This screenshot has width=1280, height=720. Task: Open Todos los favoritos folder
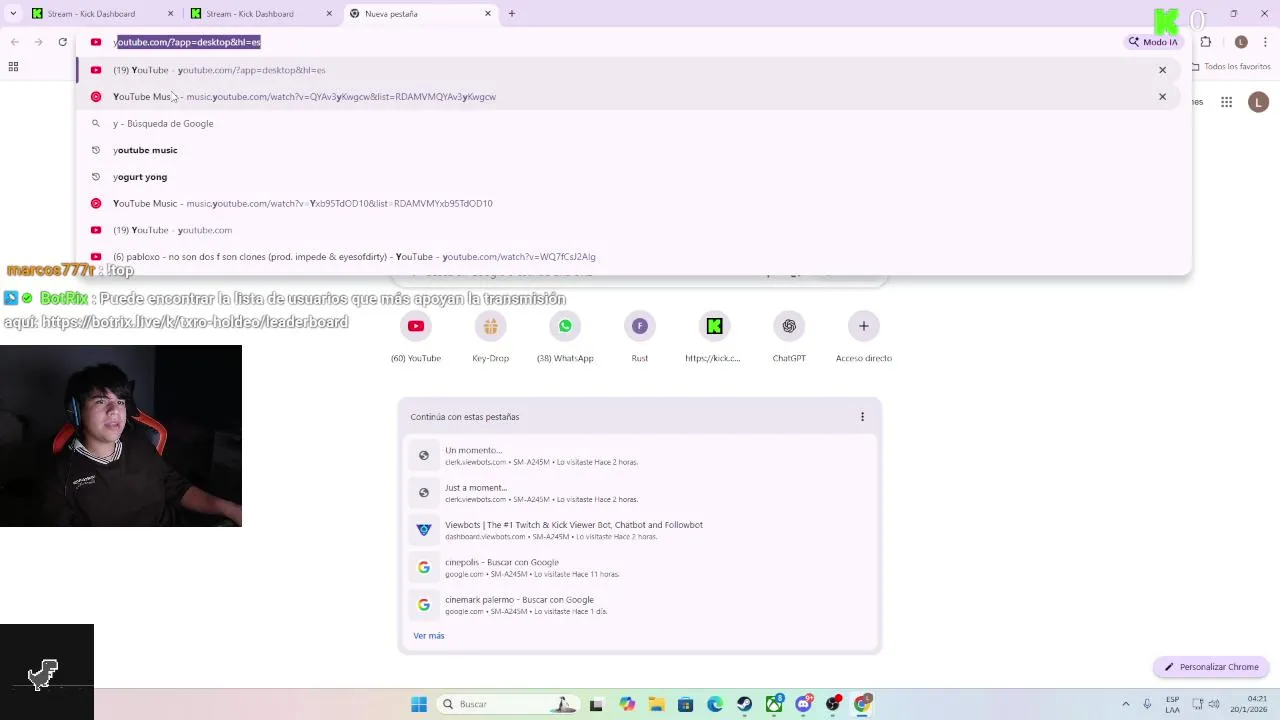[x=1231, y=67]
